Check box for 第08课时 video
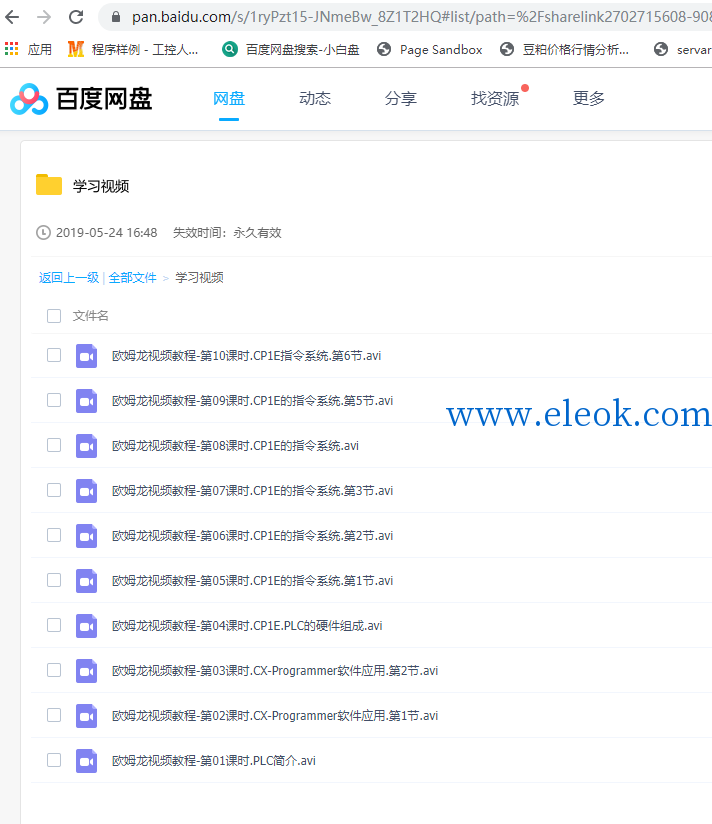The width and height of the screenshot is (712, 824). (x=54, y=445)
